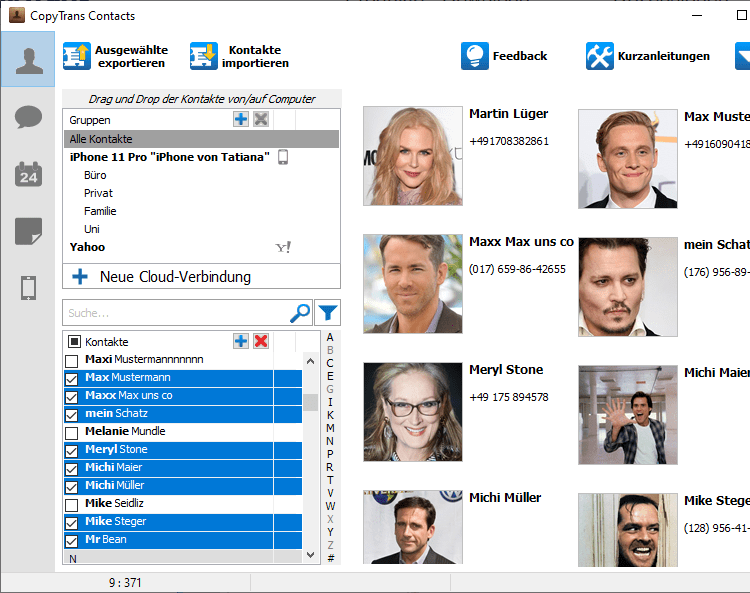
Task: Click the search magnifier icon
Action: (300, 313)
